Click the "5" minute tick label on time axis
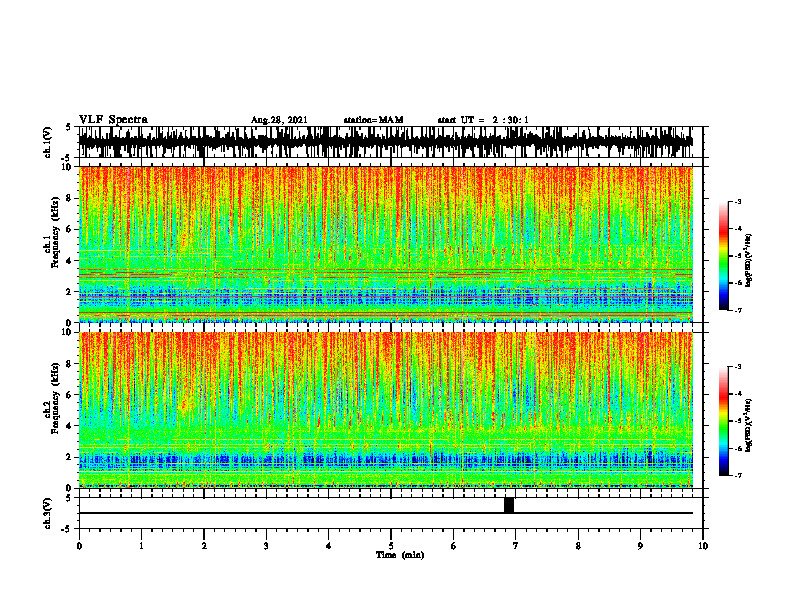This screenshot has height=612, width=792. (391, 546)
